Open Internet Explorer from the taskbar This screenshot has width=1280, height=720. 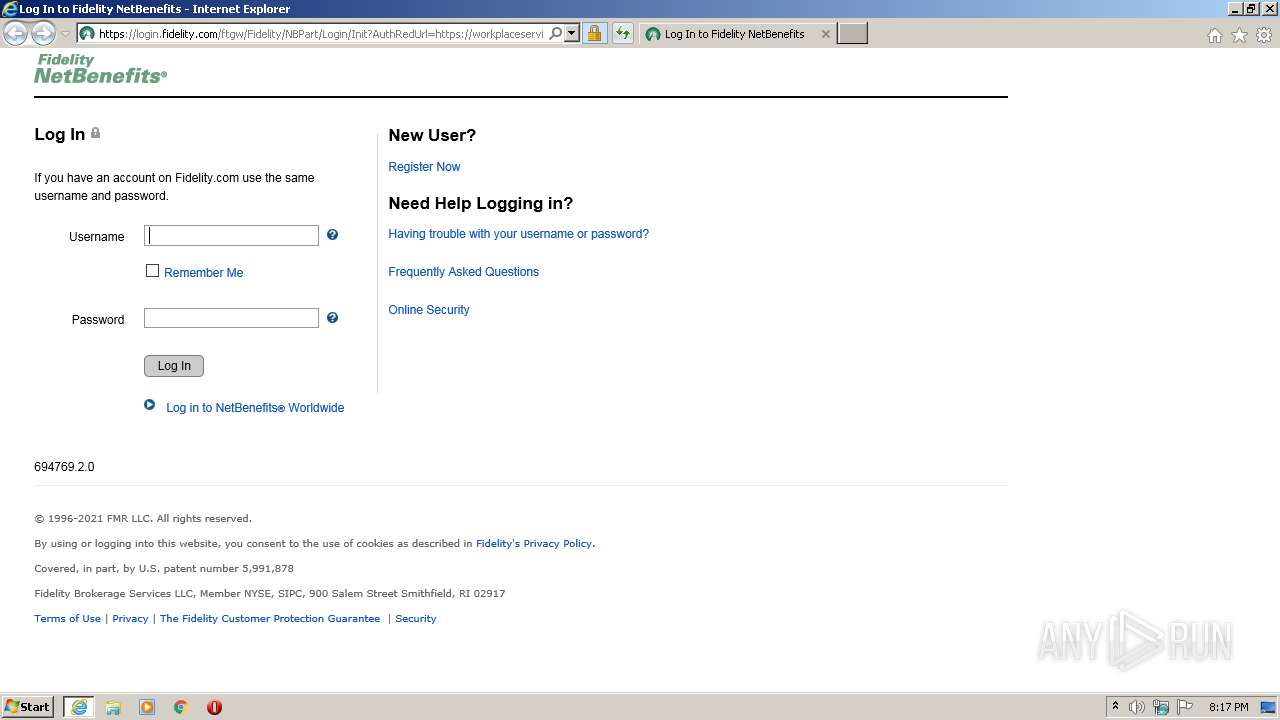pos(79,707)
